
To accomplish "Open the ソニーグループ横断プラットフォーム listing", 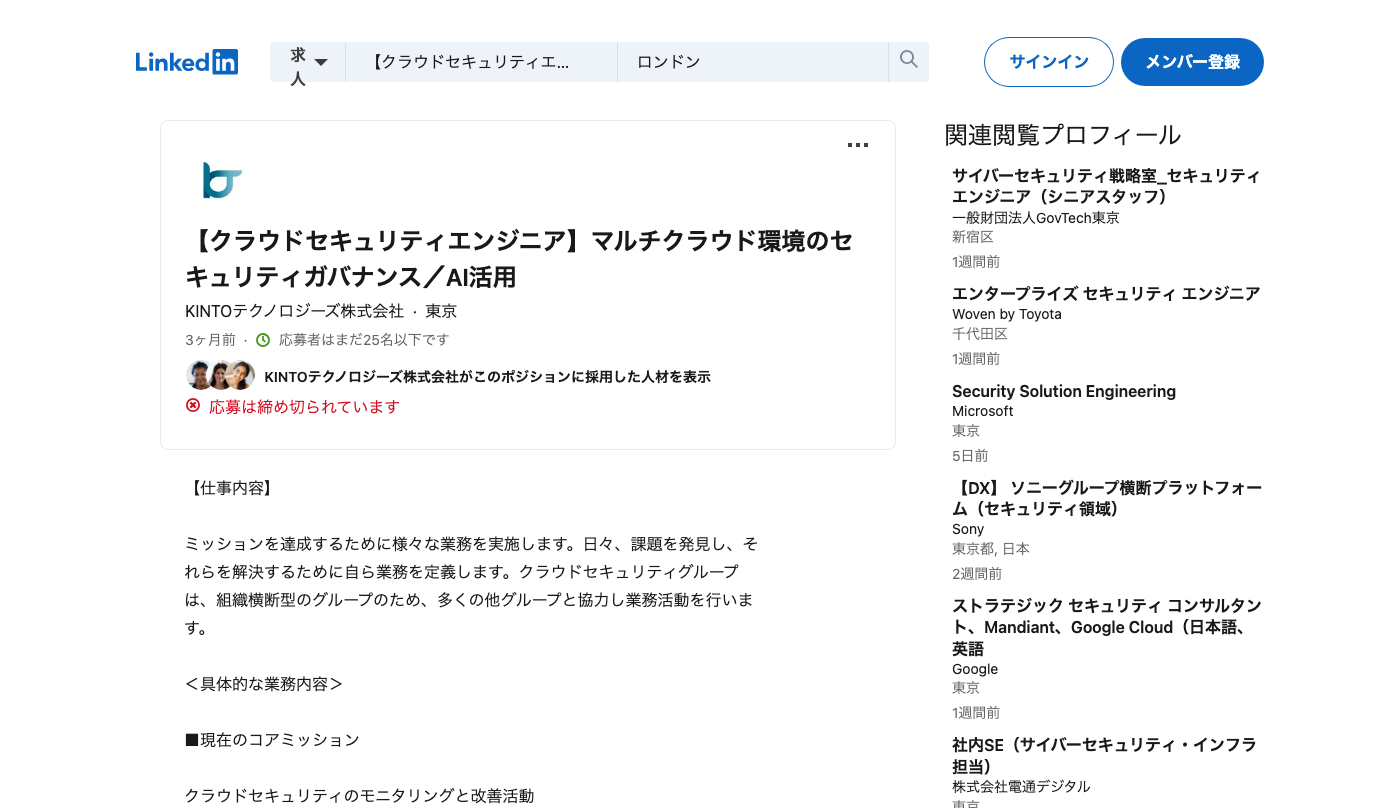I will (1107, 498).
